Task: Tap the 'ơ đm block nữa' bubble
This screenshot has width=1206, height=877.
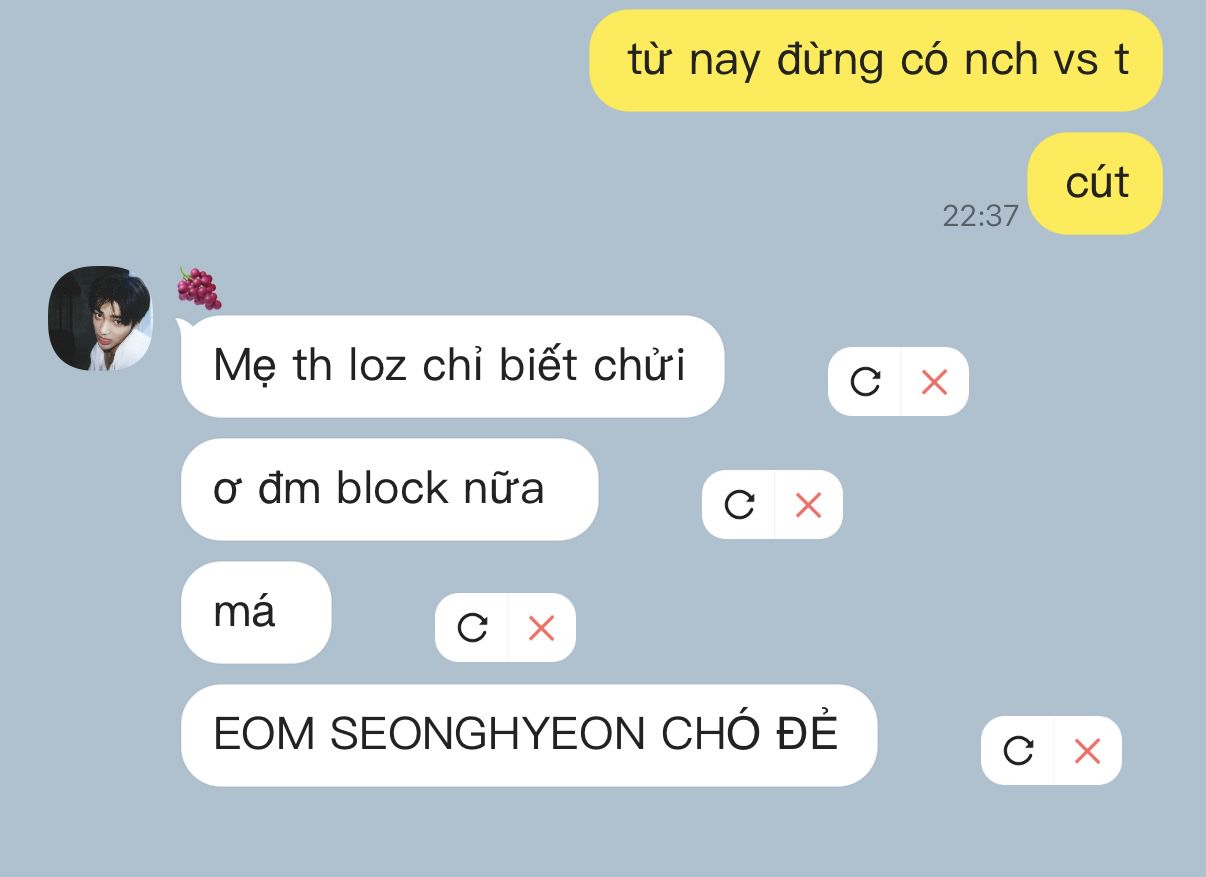Action: (389, 489)
